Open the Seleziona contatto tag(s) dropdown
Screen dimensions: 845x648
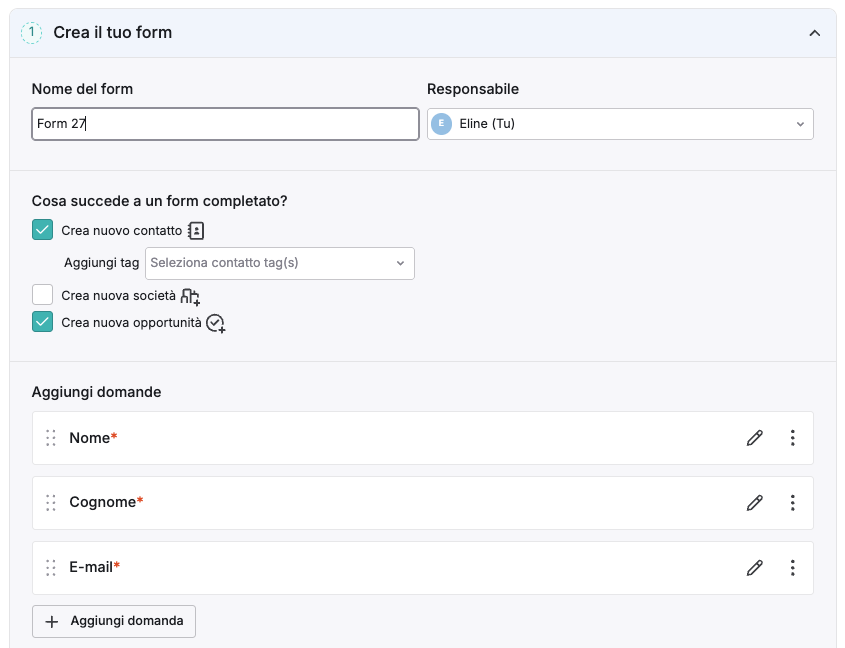click(x=280, y=263)
